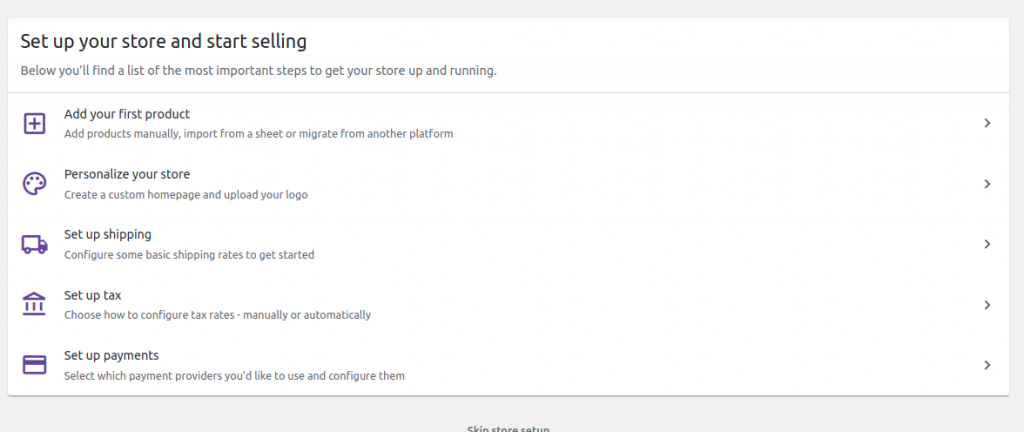Open the 'Set up tax' step title
This screenshot has width=1024, height=432.
point(93,295)
